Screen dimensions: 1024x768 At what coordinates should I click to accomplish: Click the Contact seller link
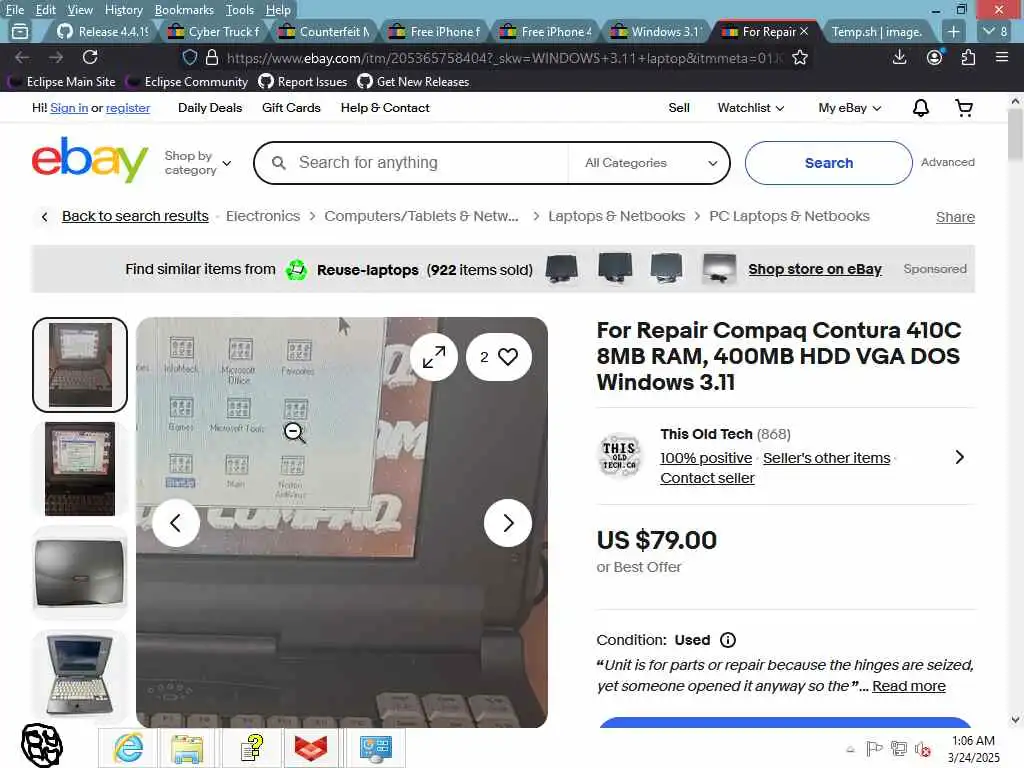pyautogui.click(x=707, y=478)
